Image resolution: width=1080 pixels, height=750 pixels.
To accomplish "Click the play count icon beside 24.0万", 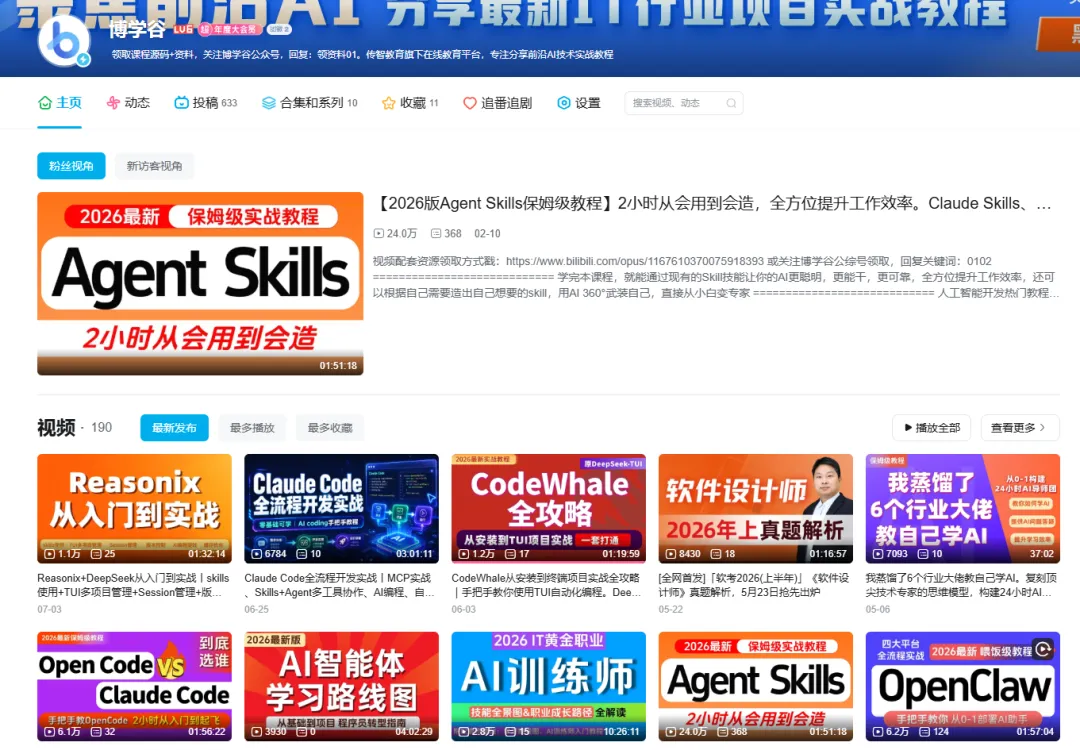I will 379,233.
